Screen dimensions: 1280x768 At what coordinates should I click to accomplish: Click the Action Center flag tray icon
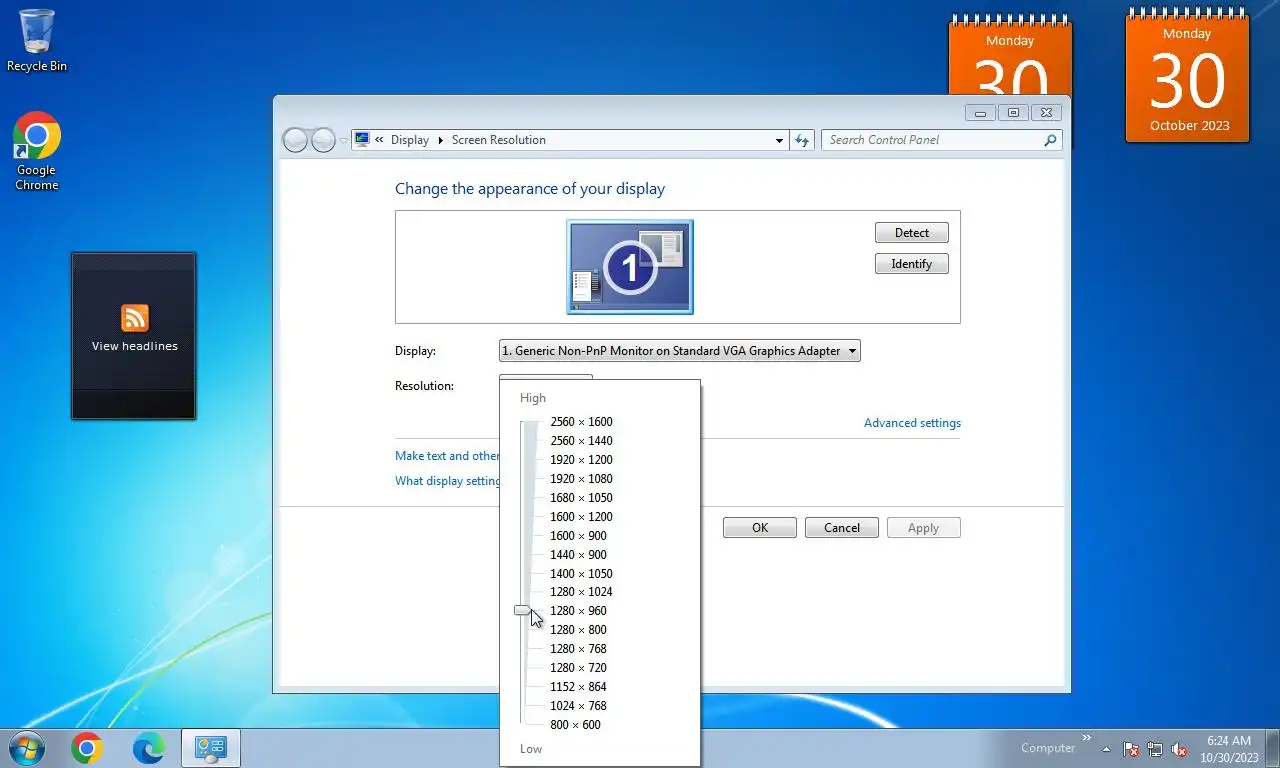point(1131,749)
